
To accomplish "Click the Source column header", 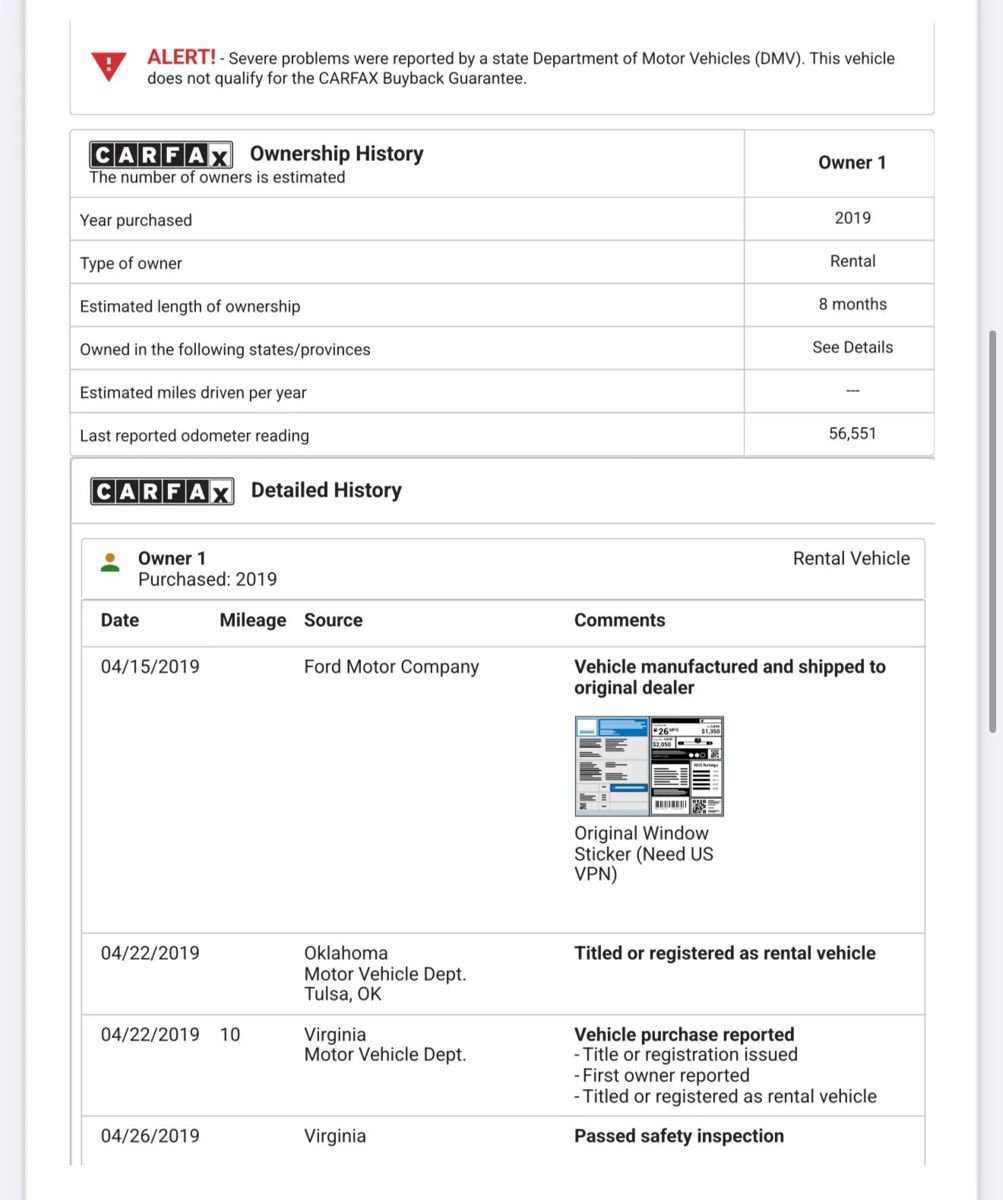I will pos(333,620).
